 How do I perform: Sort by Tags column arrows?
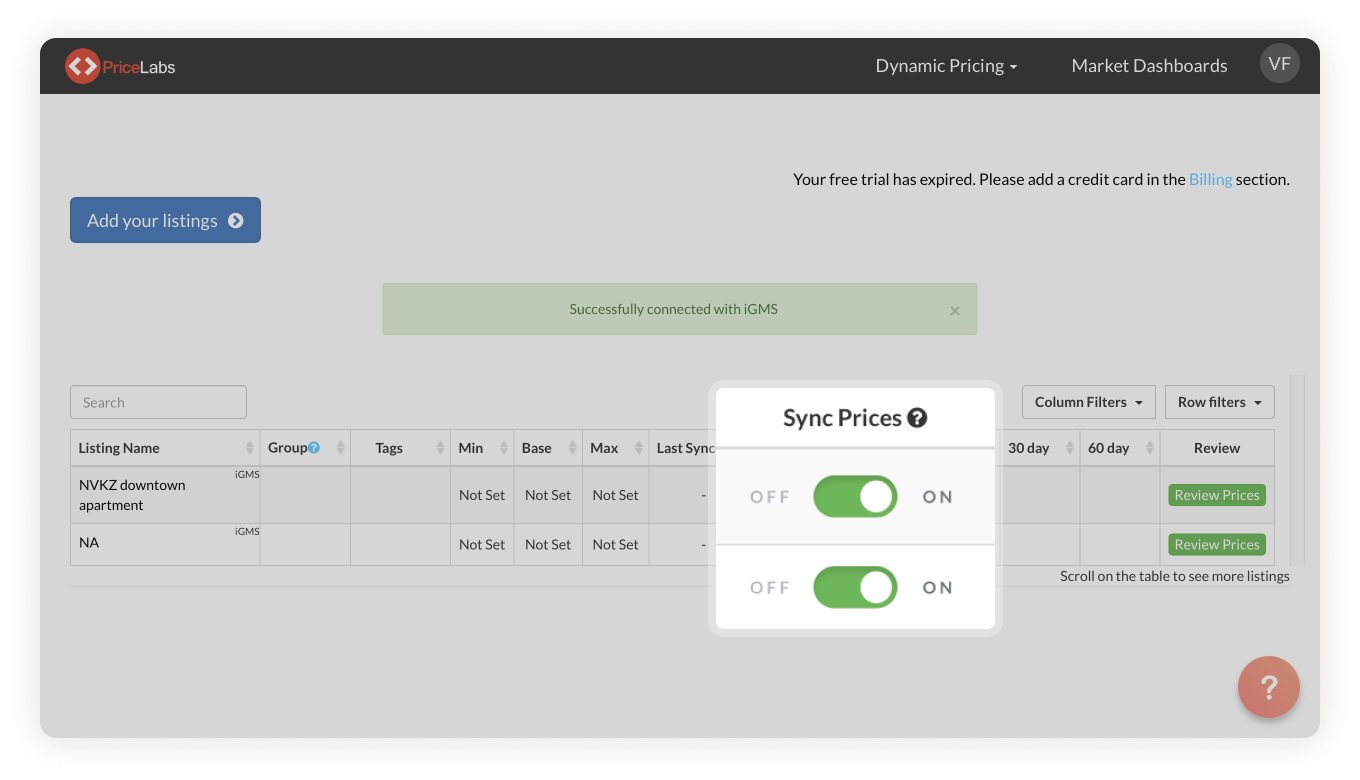tap(440, 448)
